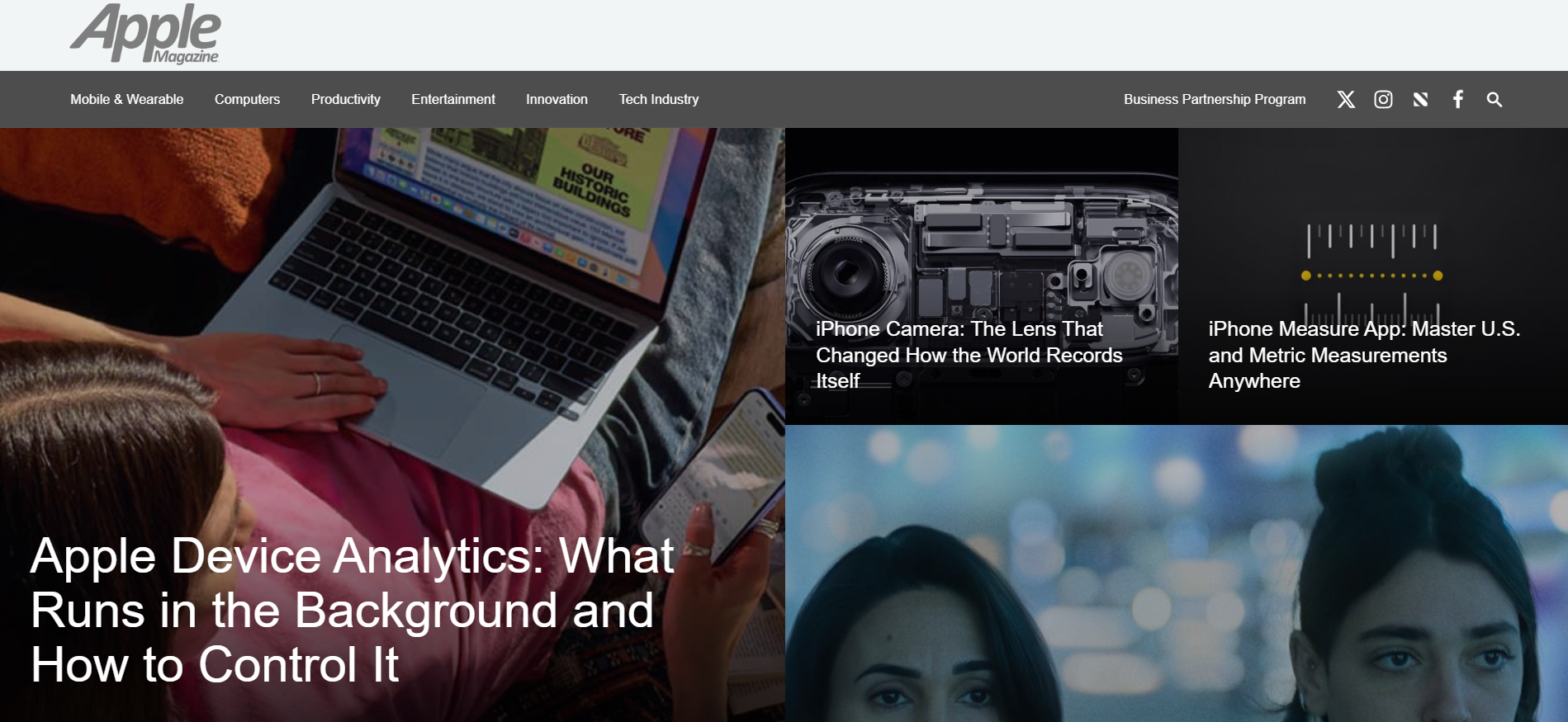Image resolution: width=1568 pixels, height=722 pixels.
Task: Read Apple Device Analytics article headline
Action: click(353, 610)
